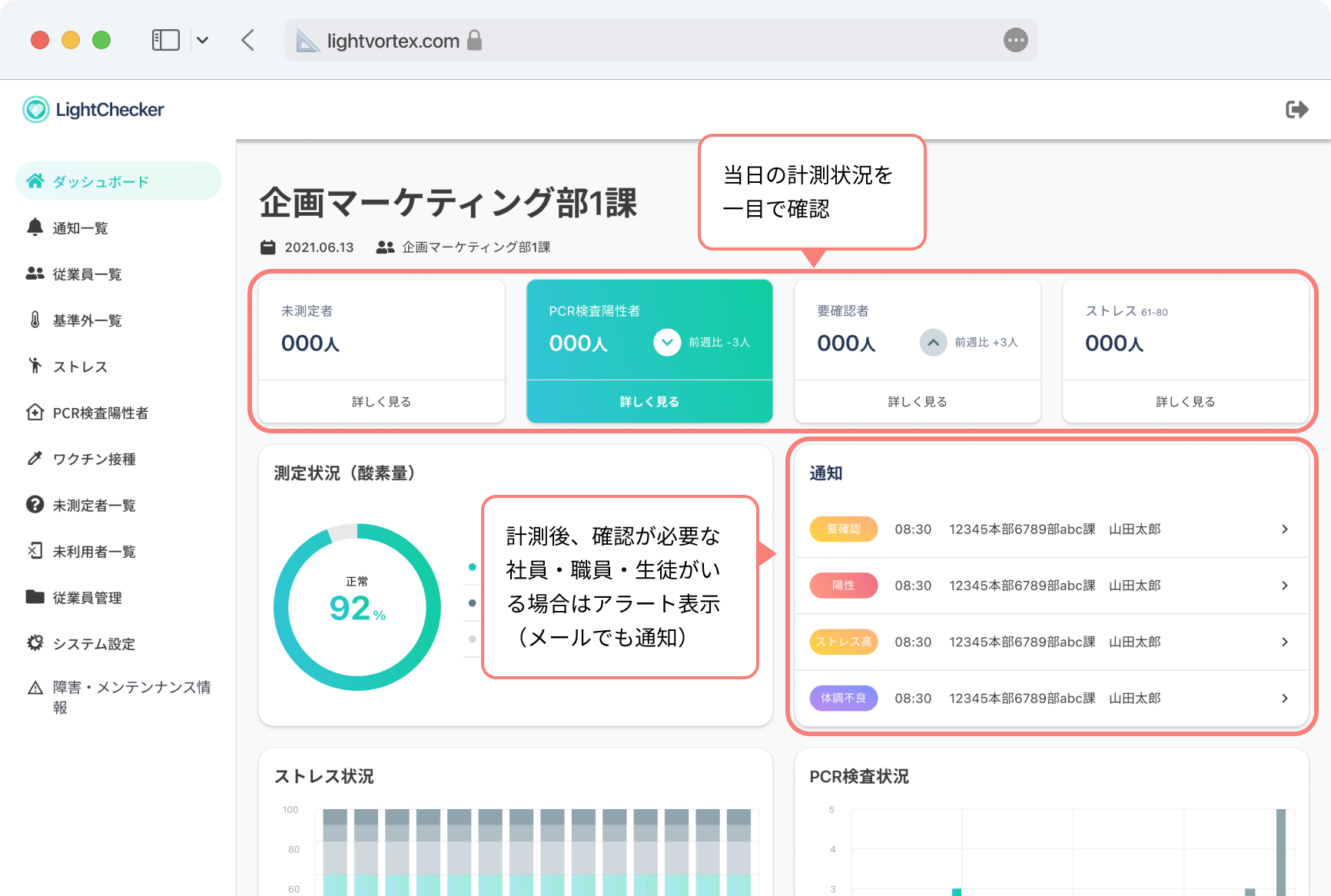This screenshot has width=1331, height=896.
Task: Click 詳しく見る on the ストレス 61-80 card
Action: coord(1186,401)
